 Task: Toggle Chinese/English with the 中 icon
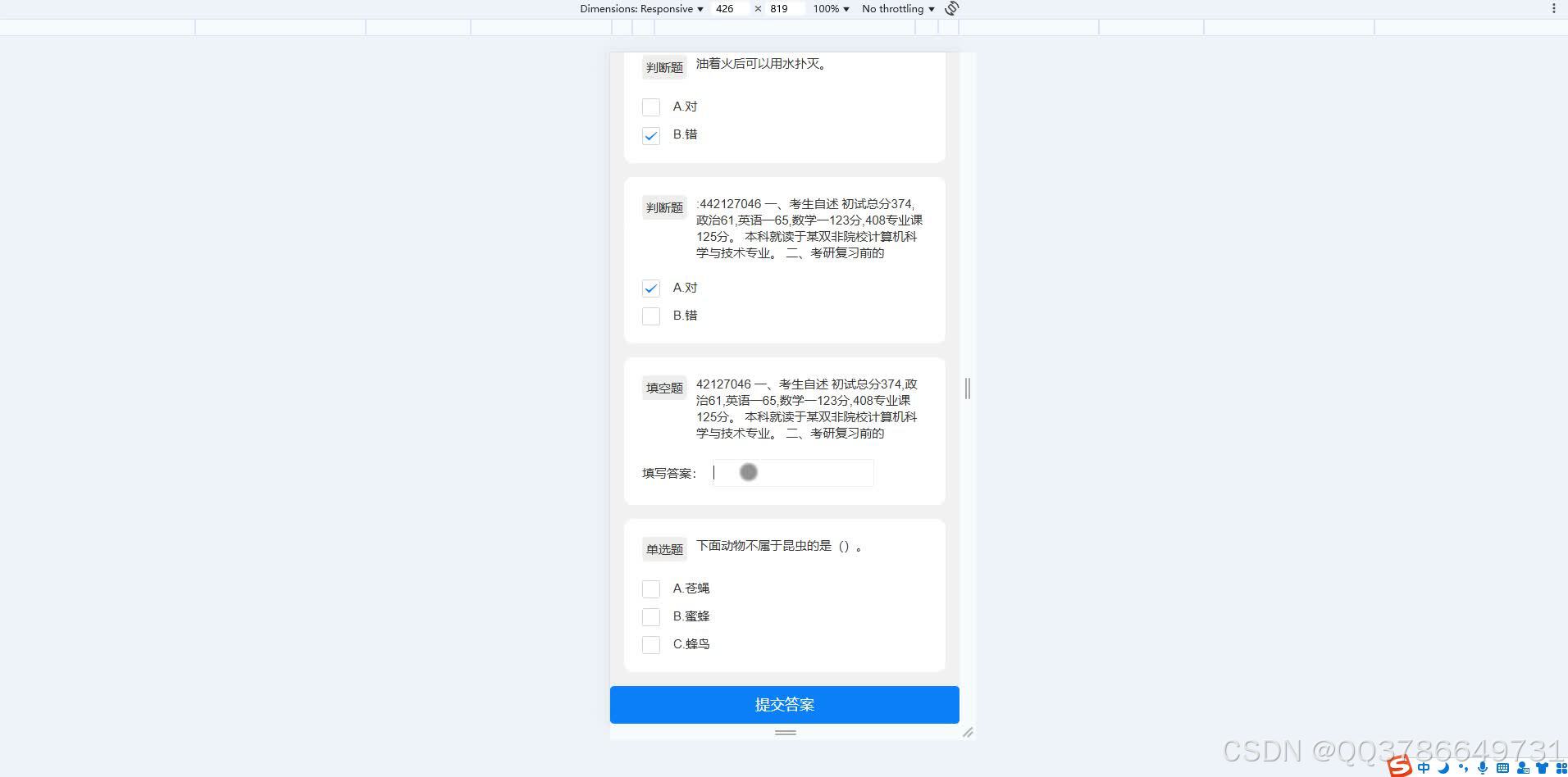1424,768
